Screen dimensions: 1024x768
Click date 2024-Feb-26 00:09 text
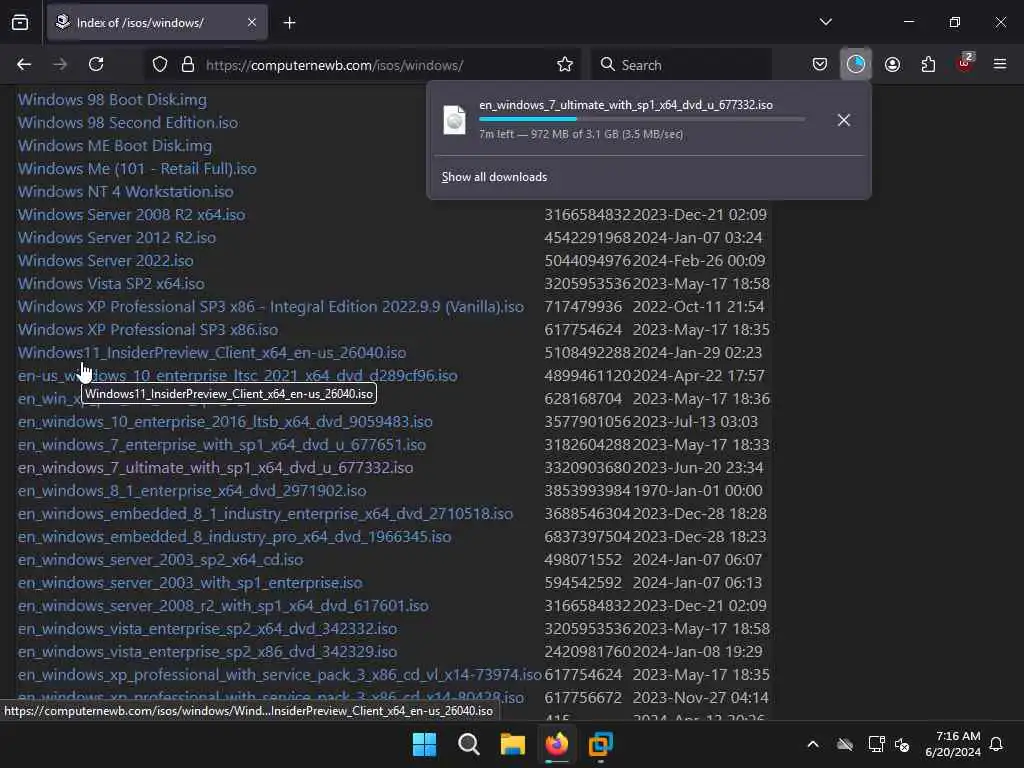point(699,261)
